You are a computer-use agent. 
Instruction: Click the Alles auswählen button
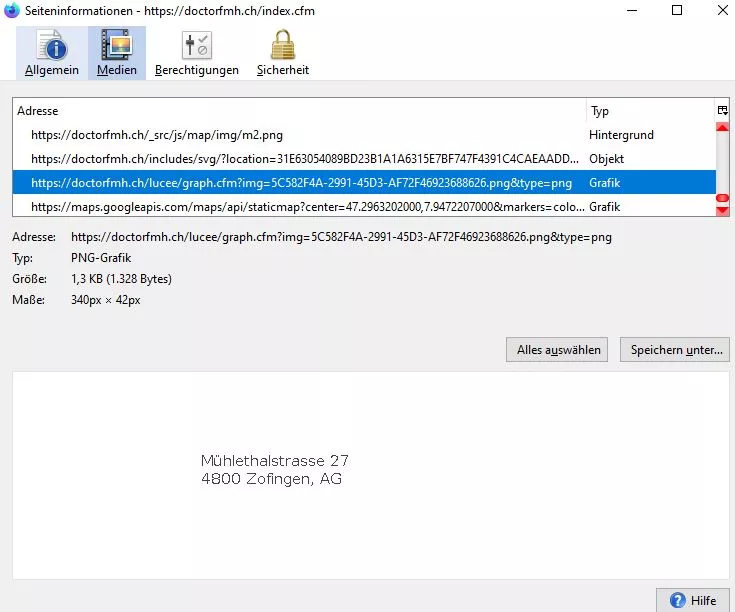(x=557, y=350)
